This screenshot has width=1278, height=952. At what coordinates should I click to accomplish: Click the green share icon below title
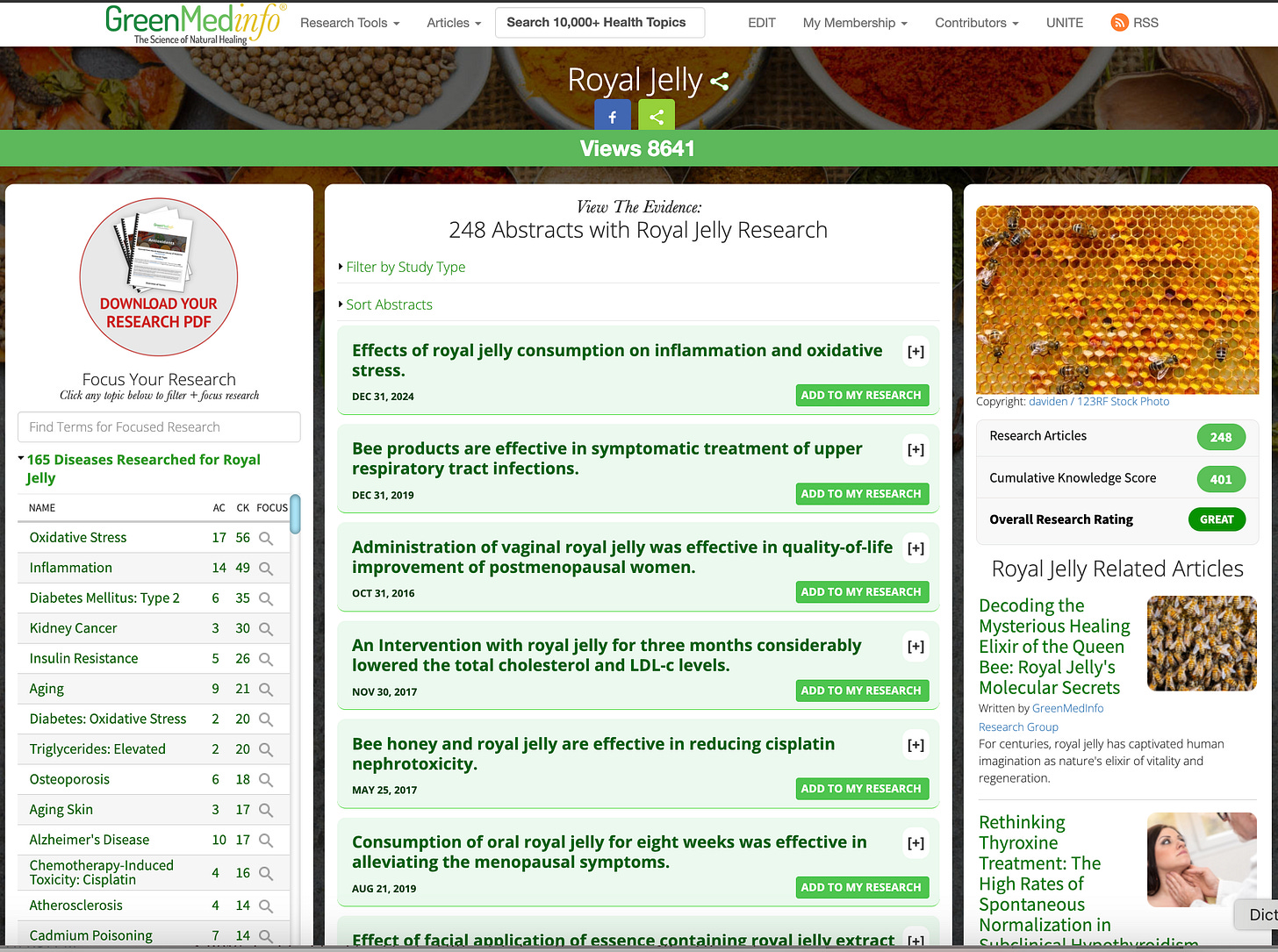coord(657,116)
